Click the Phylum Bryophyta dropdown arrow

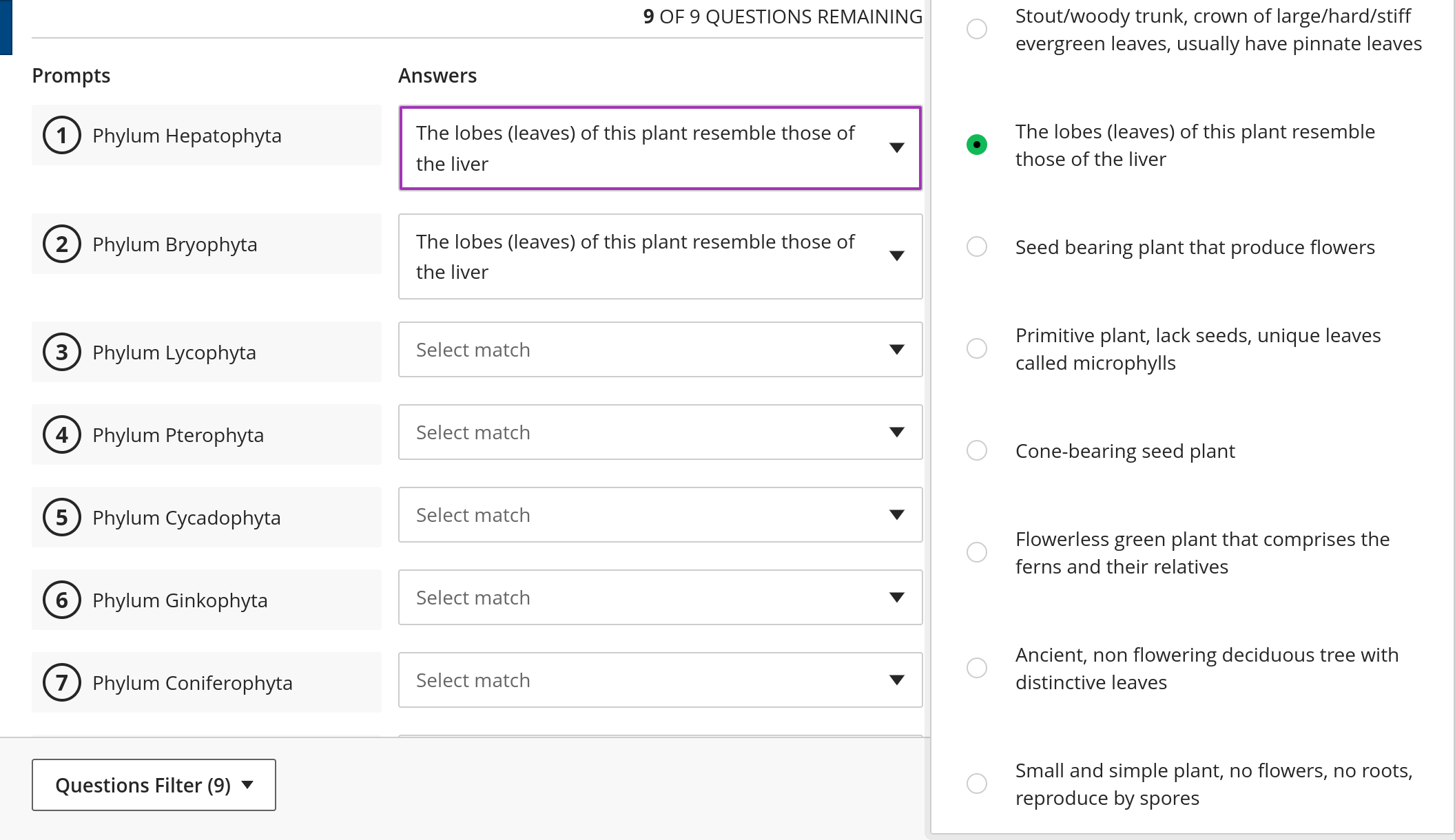[x=896, y=256]
